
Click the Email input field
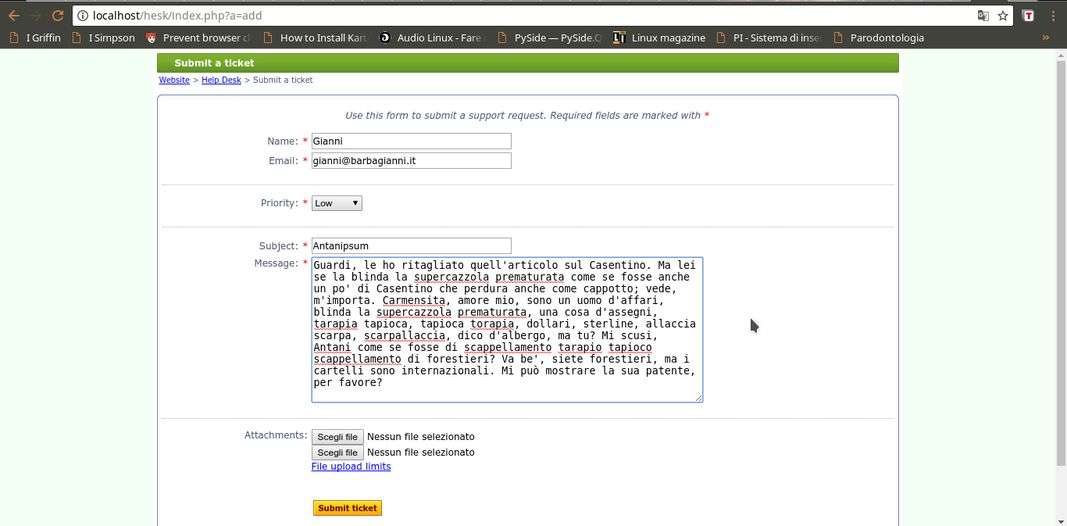pyautogui.click(x=411, y=161)
